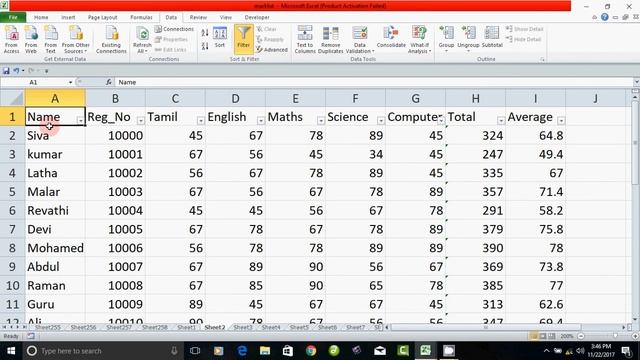Clear the applied filter
The height and width of the screenshot is (360, 640).
click(x=267, y=29)
